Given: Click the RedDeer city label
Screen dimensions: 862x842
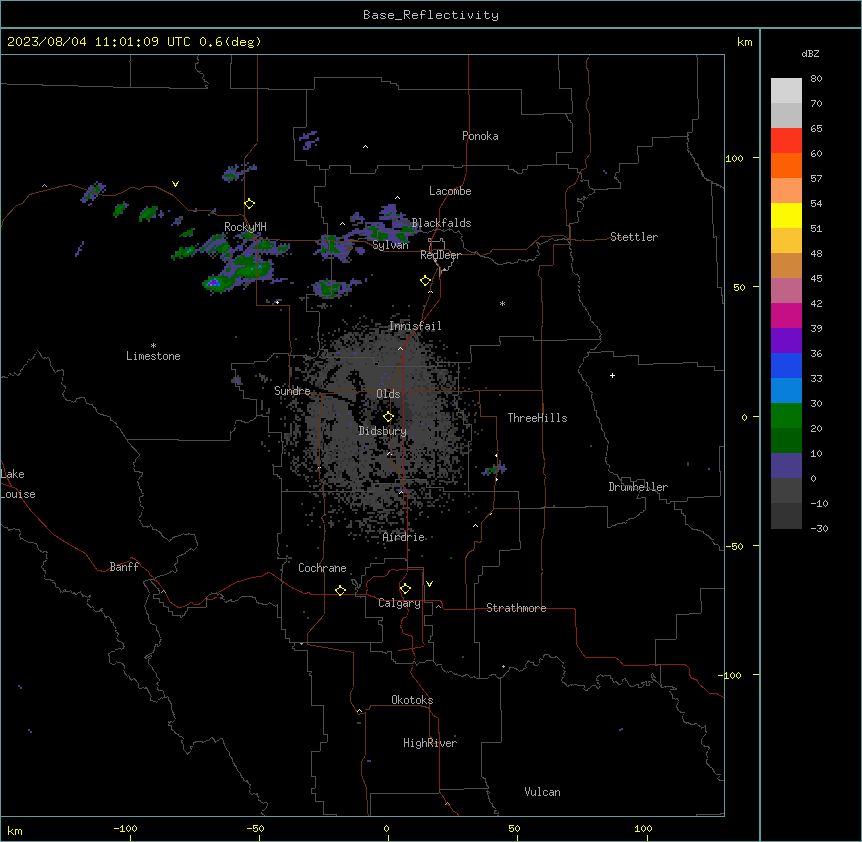Looking at the screenshot, I should [x=440, y=255].
